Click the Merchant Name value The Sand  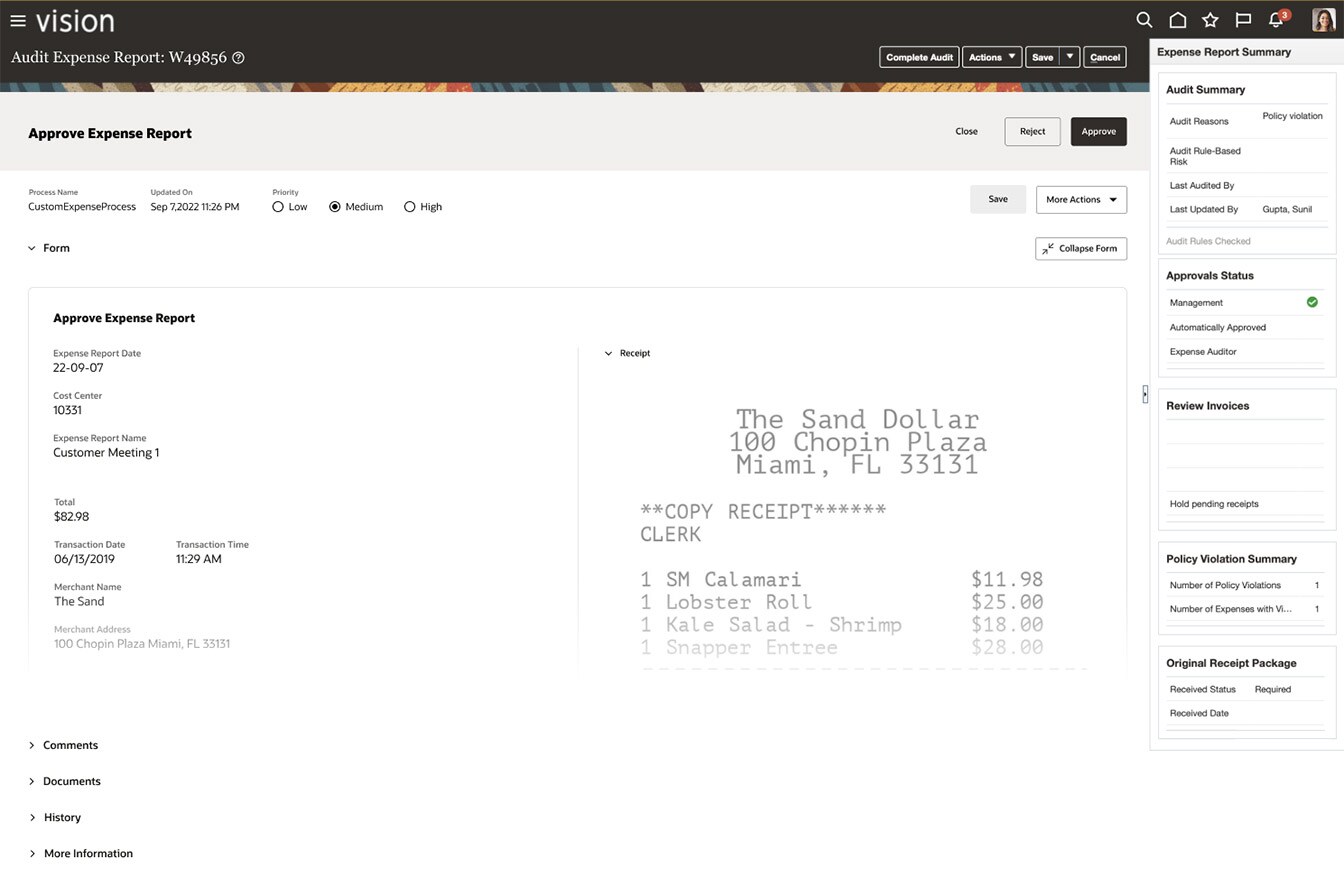(x=79, y=602)
